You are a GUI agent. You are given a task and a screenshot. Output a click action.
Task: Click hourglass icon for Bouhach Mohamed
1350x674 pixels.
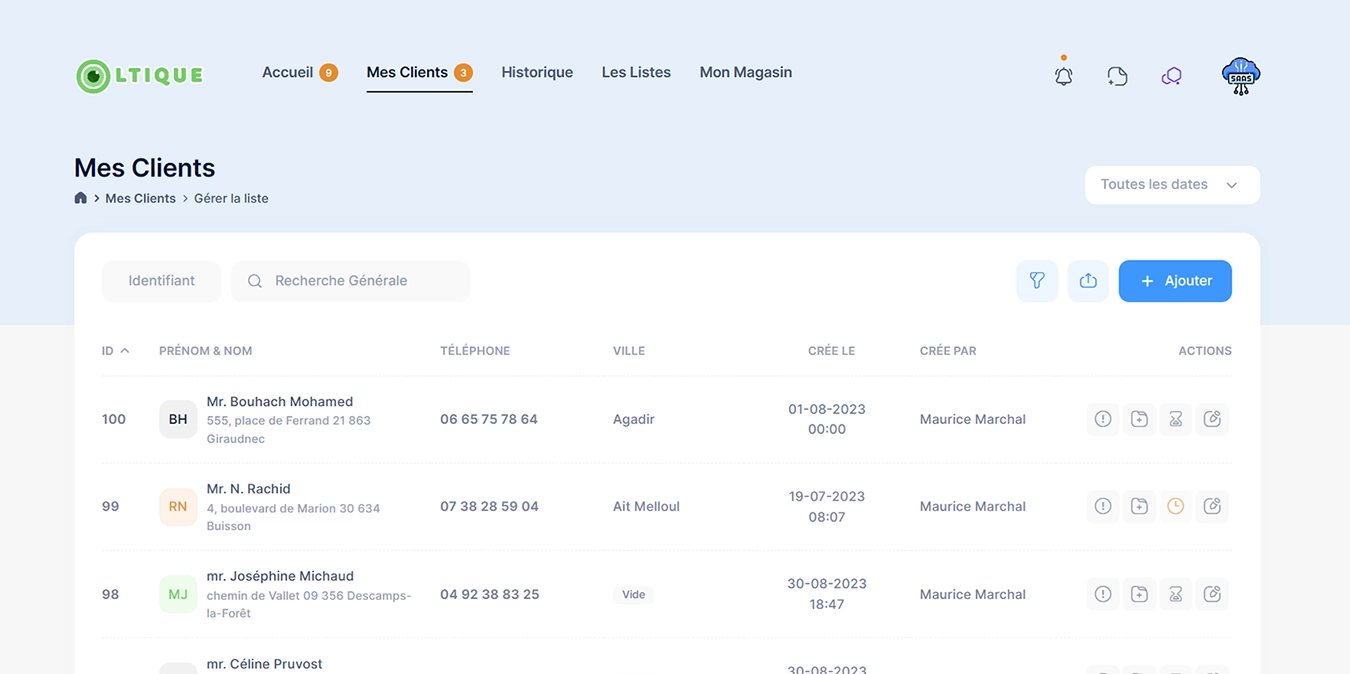(x=1175, y=419)
